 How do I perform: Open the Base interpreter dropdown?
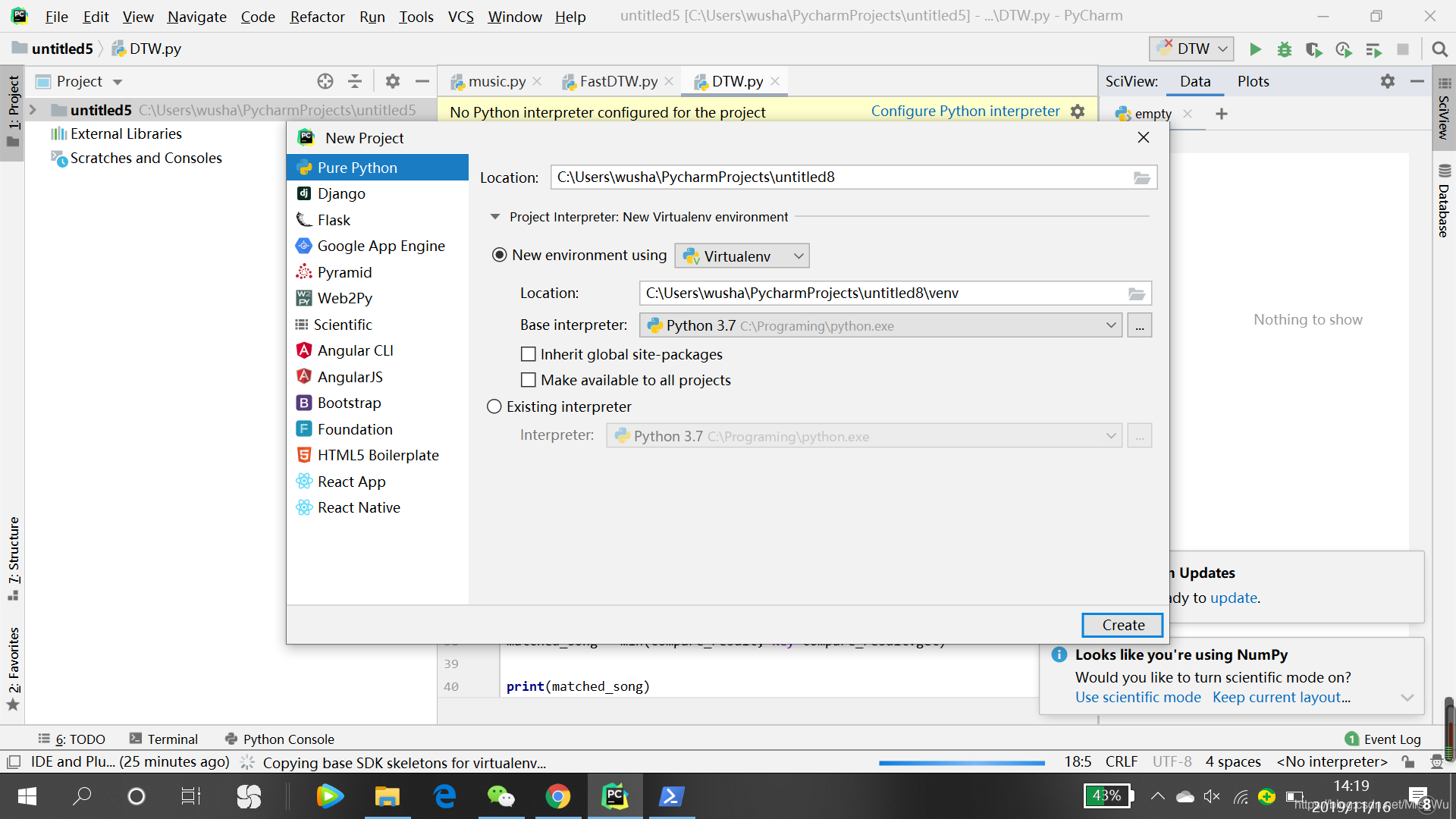tap(880, 325)
